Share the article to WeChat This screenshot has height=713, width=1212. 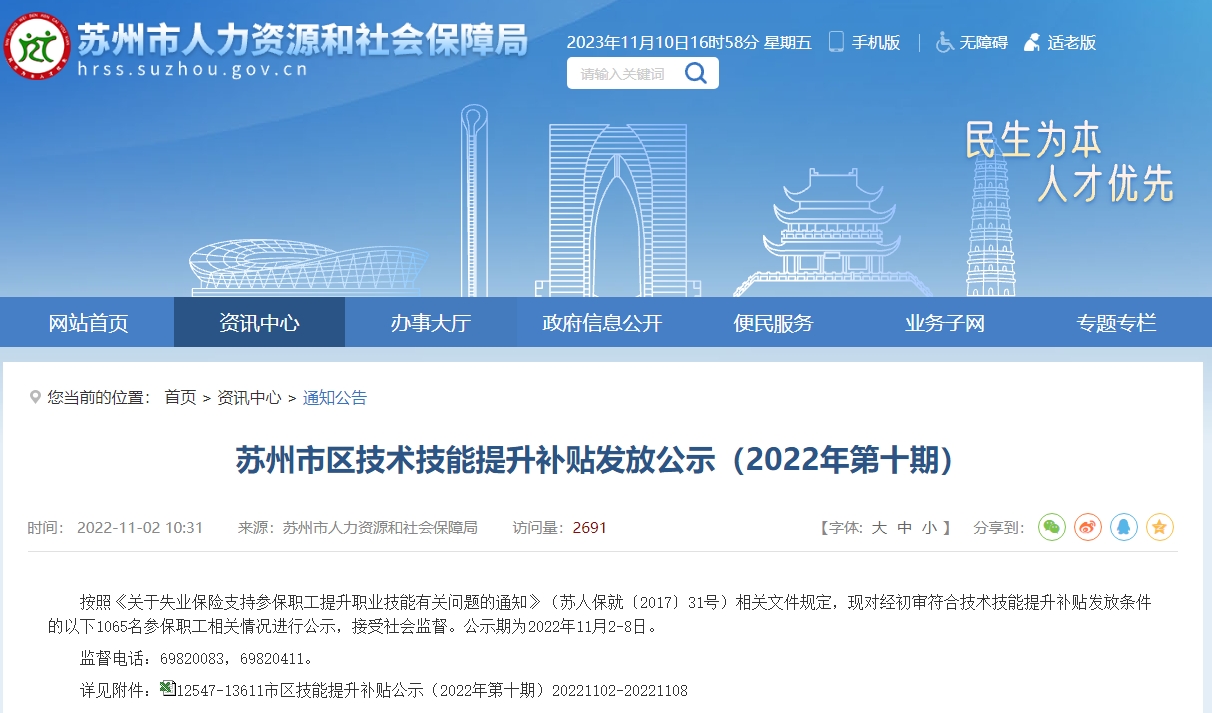pos(1051,527)
